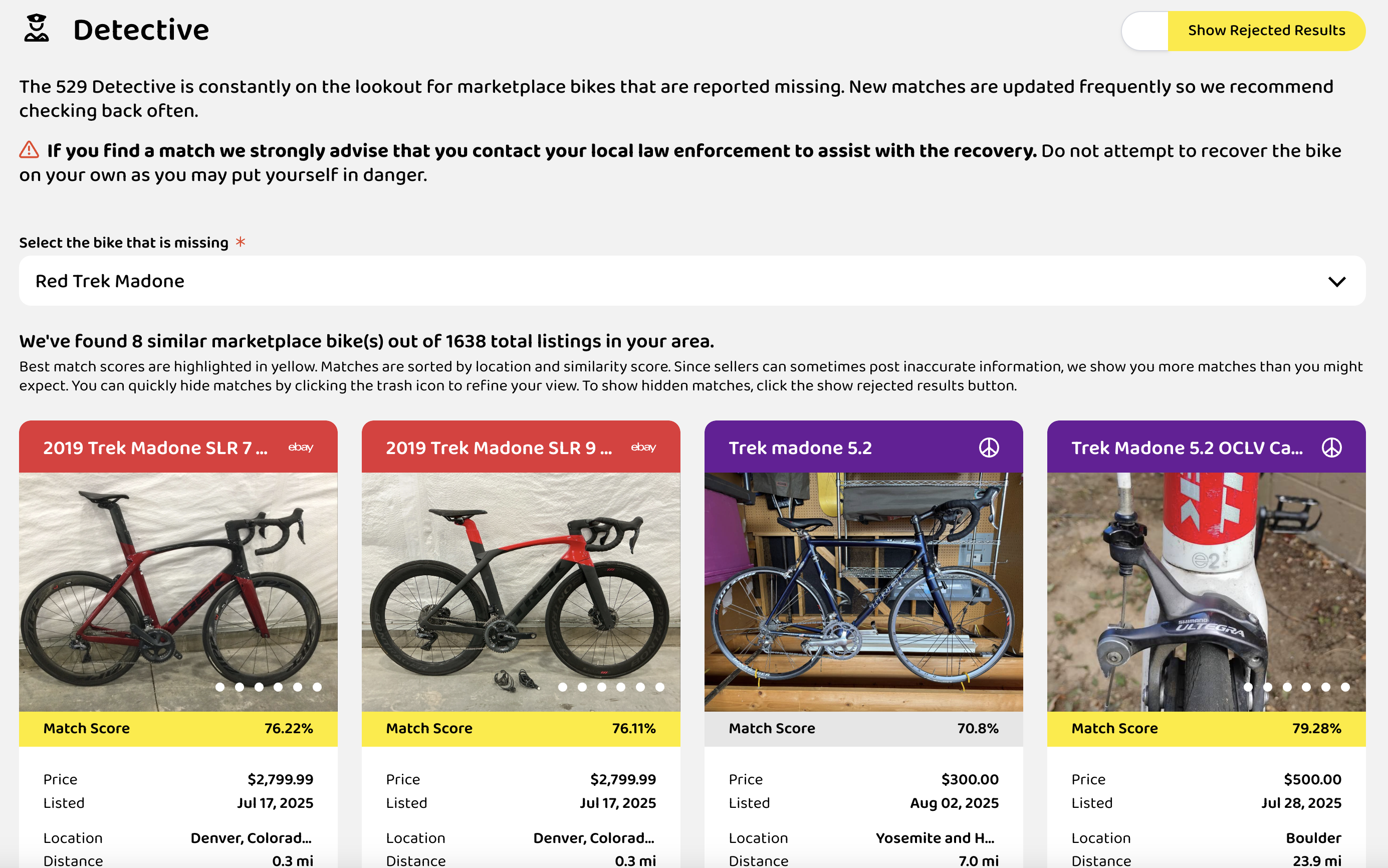
Task: Click the Craigslist peace icon on Trek madone 5.2
Action: coord(989,448)
